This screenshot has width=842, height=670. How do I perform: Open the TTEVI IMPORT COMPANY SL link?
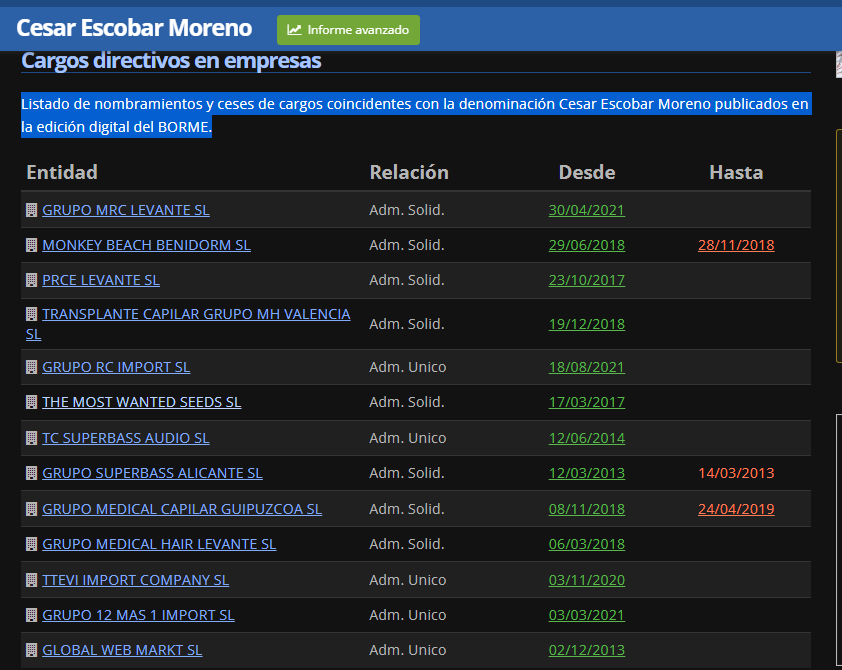(x=135, y=580)
